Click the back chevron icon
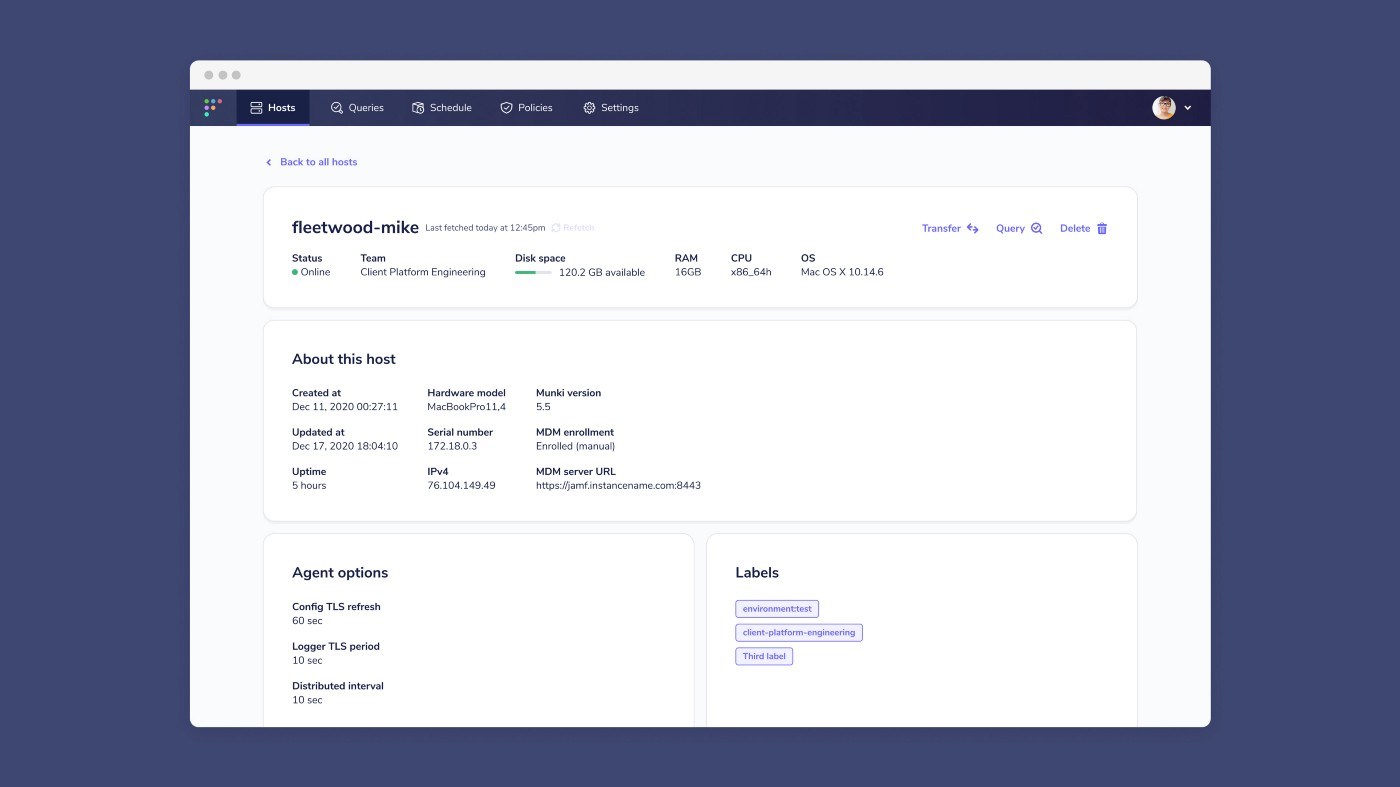The width and height of the screenshot is (1400, 787). [x=269, y=162]
